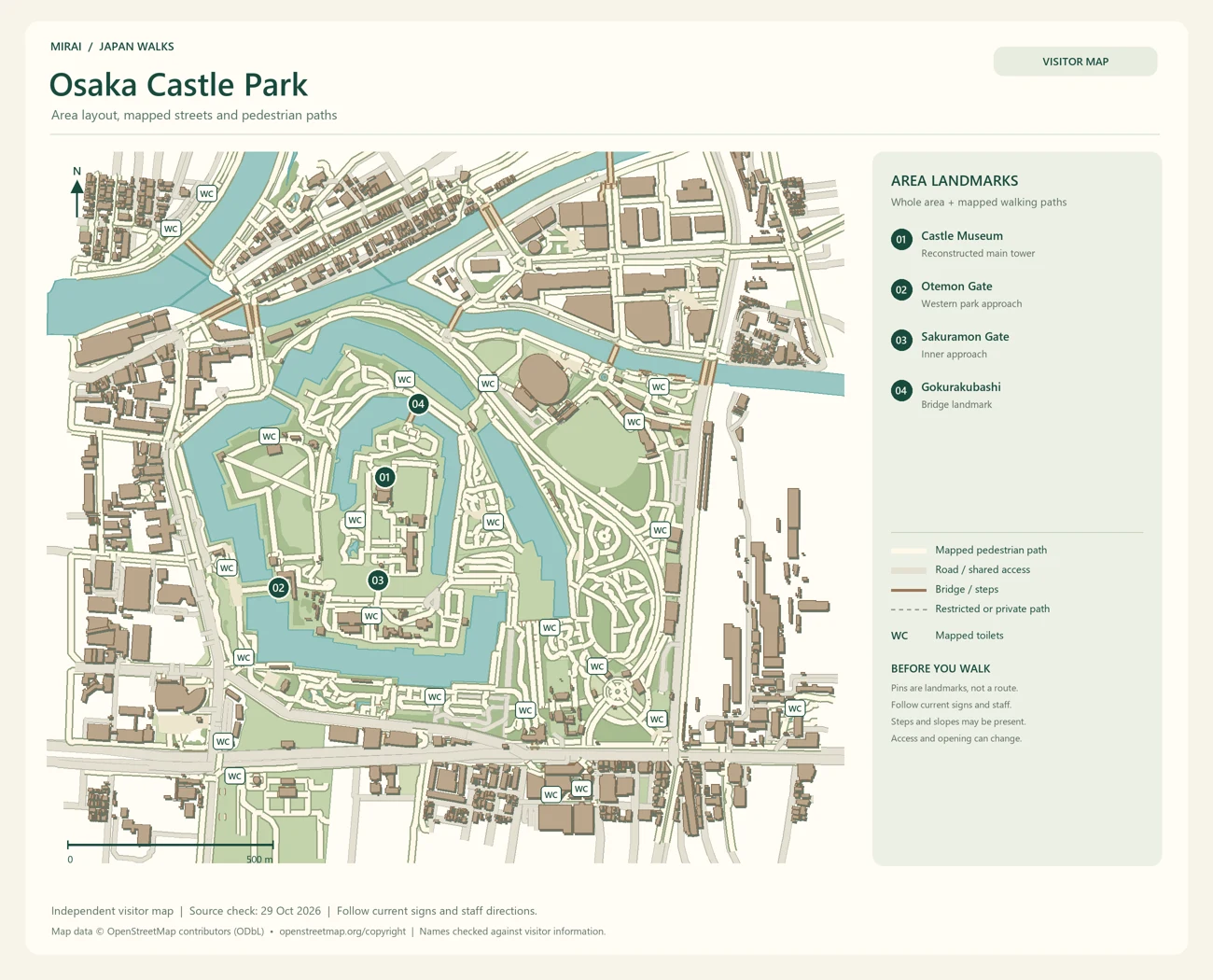Select the 04 badge beside Gokurakubashi
This screenshot has height=980, width=1213.
click(x=901, y=391)
